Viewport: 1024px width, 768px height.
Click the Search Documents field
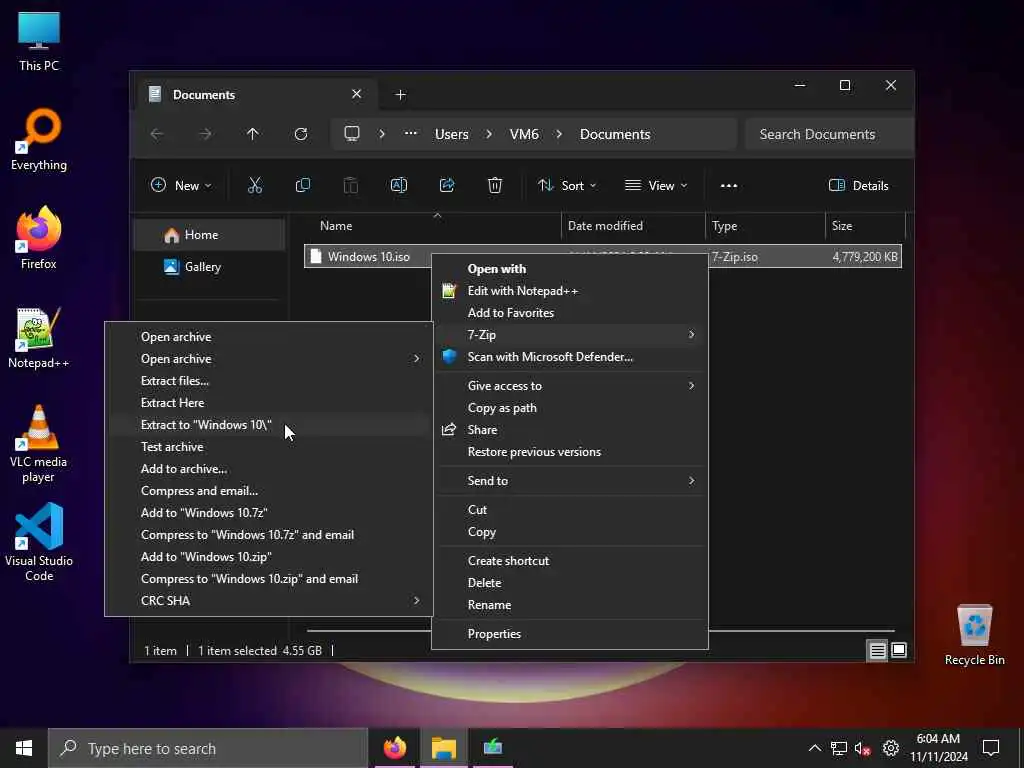[828, 134]
